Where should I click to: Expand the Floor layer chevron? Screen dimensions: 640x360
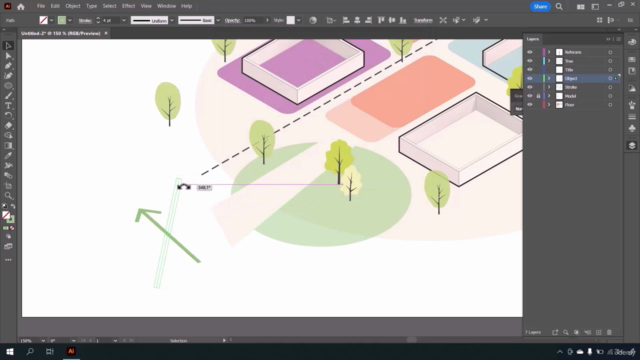coord(549,105)
